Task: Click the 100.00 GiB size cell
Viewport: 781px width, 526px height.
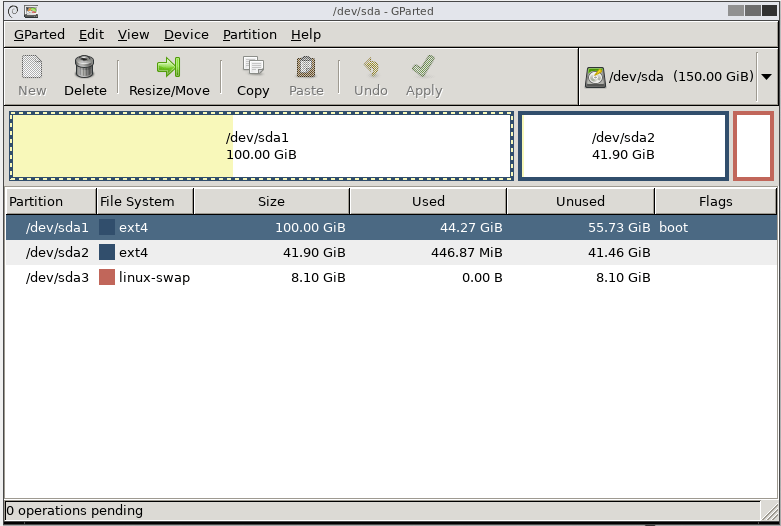Action: pyautogui.click(x=310, y=227)
